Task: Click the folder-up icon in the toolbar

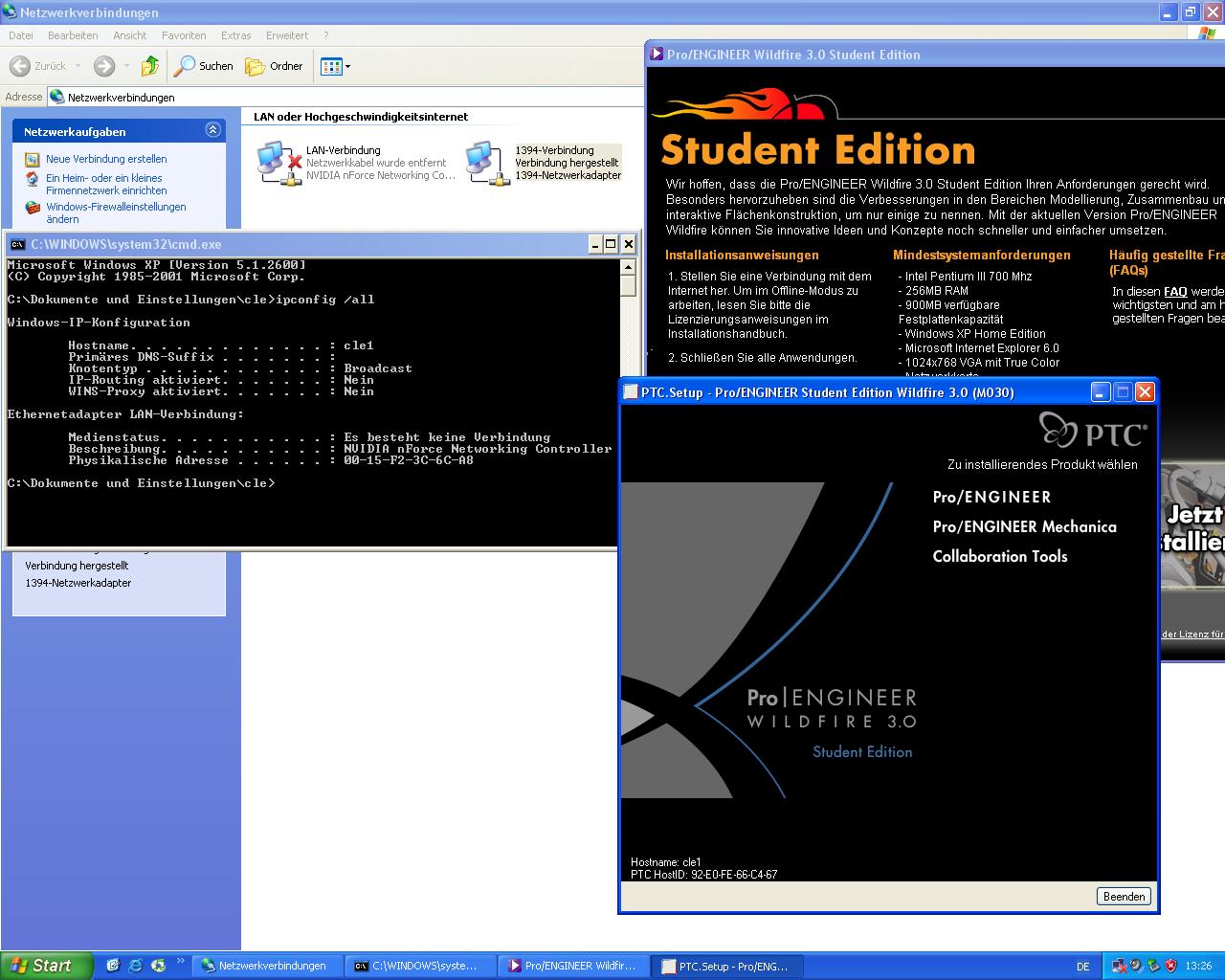Action: (x=150, y=66)
